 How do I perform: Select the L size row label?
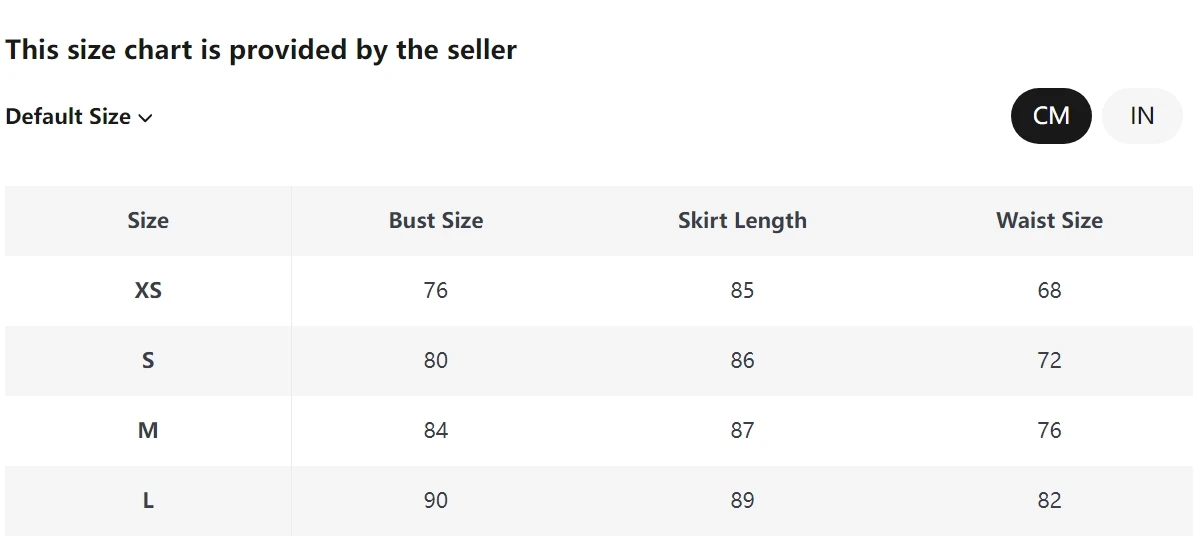(x=148, y=501)
